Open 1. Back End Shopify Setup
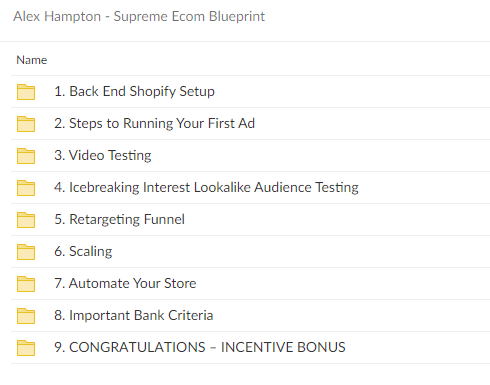The image size is (490, 385). (x=134, y=92)
